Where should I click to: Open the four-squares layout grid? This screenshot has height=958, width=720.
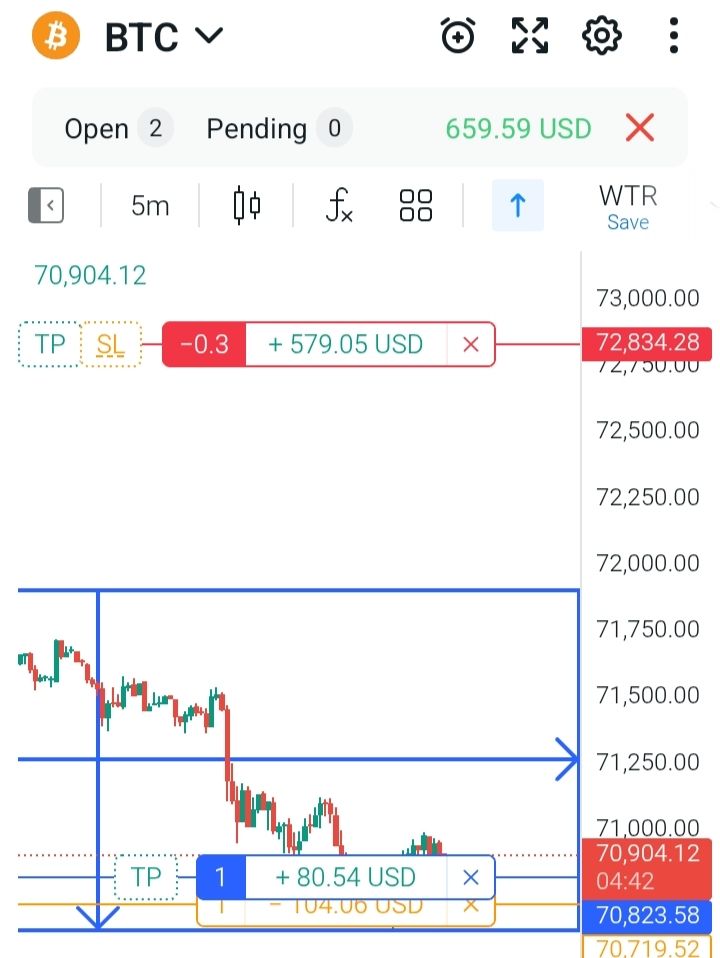coord(415,206)
